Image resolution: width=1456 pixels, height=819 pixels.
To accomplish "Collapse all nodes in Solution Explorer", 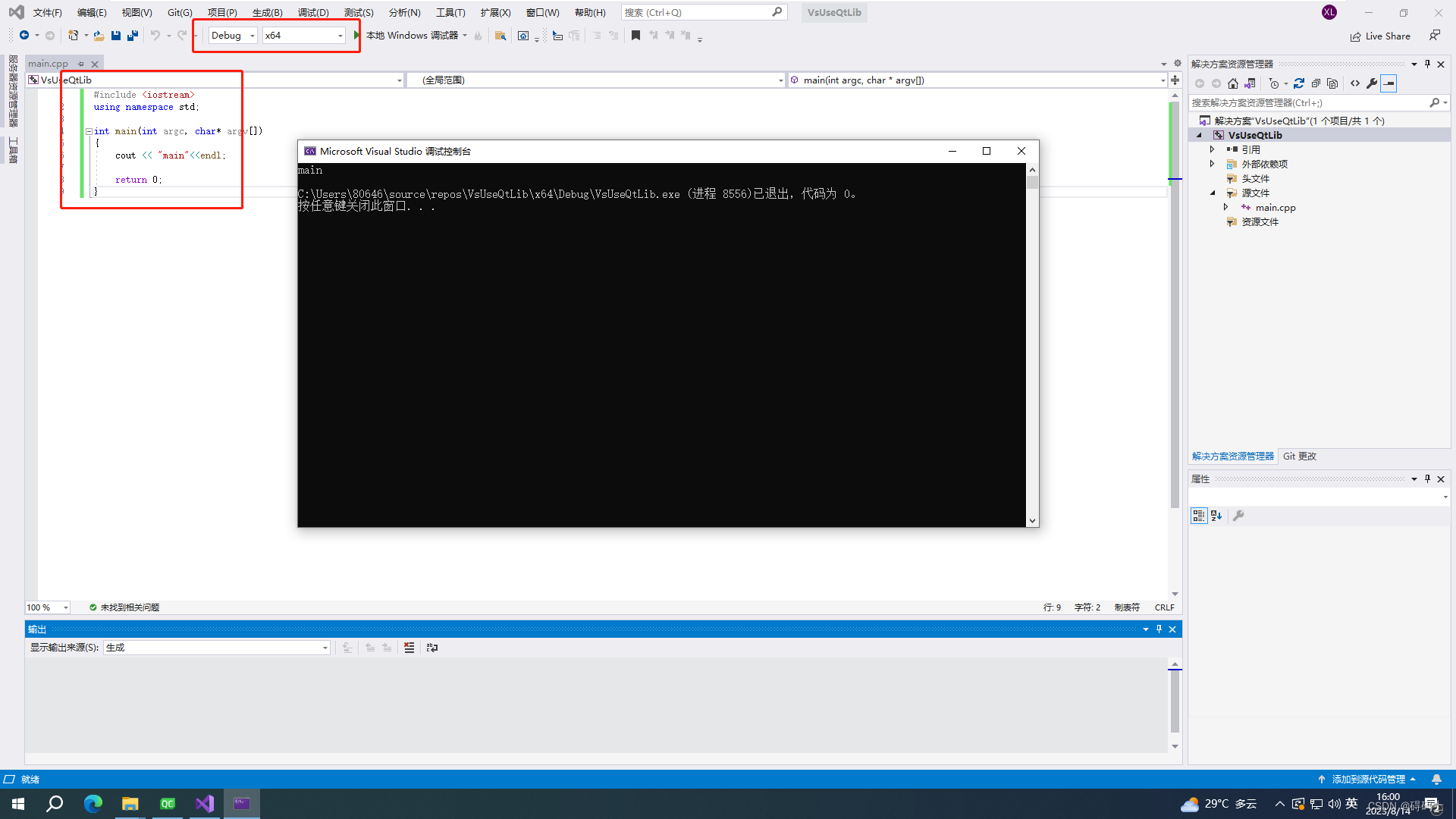I will click(1316, 83).
